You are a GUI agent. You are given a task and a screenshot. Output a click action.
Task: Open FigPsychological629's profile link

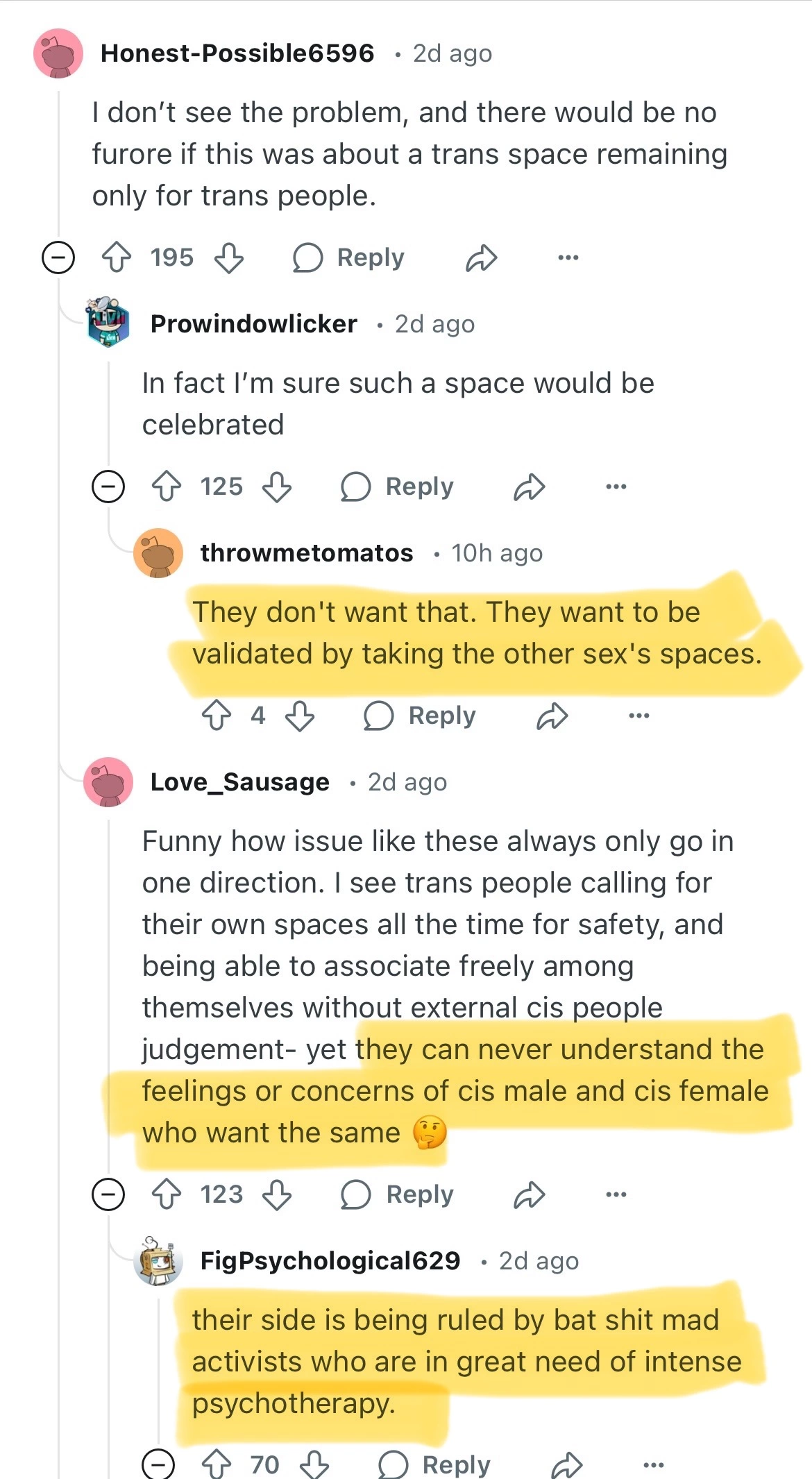tap(330, 1260)
